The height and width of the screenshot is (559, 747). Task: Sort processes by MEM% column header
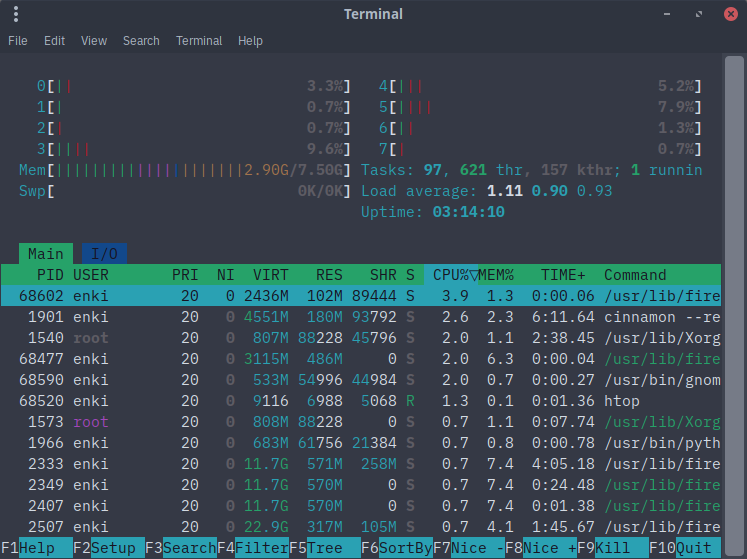496,275
